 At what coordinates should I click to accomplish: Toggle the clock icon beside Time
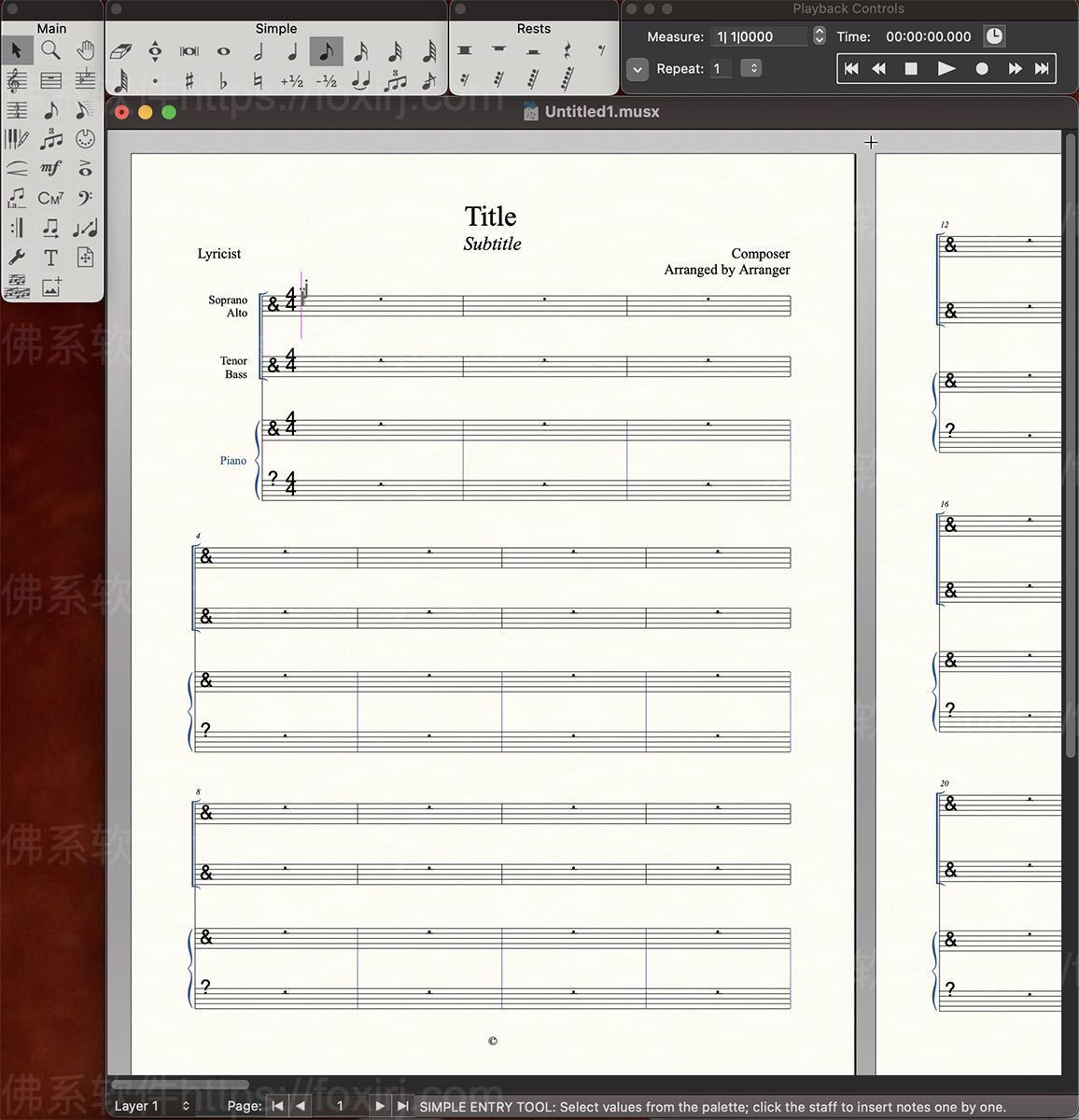pos(995,36)
